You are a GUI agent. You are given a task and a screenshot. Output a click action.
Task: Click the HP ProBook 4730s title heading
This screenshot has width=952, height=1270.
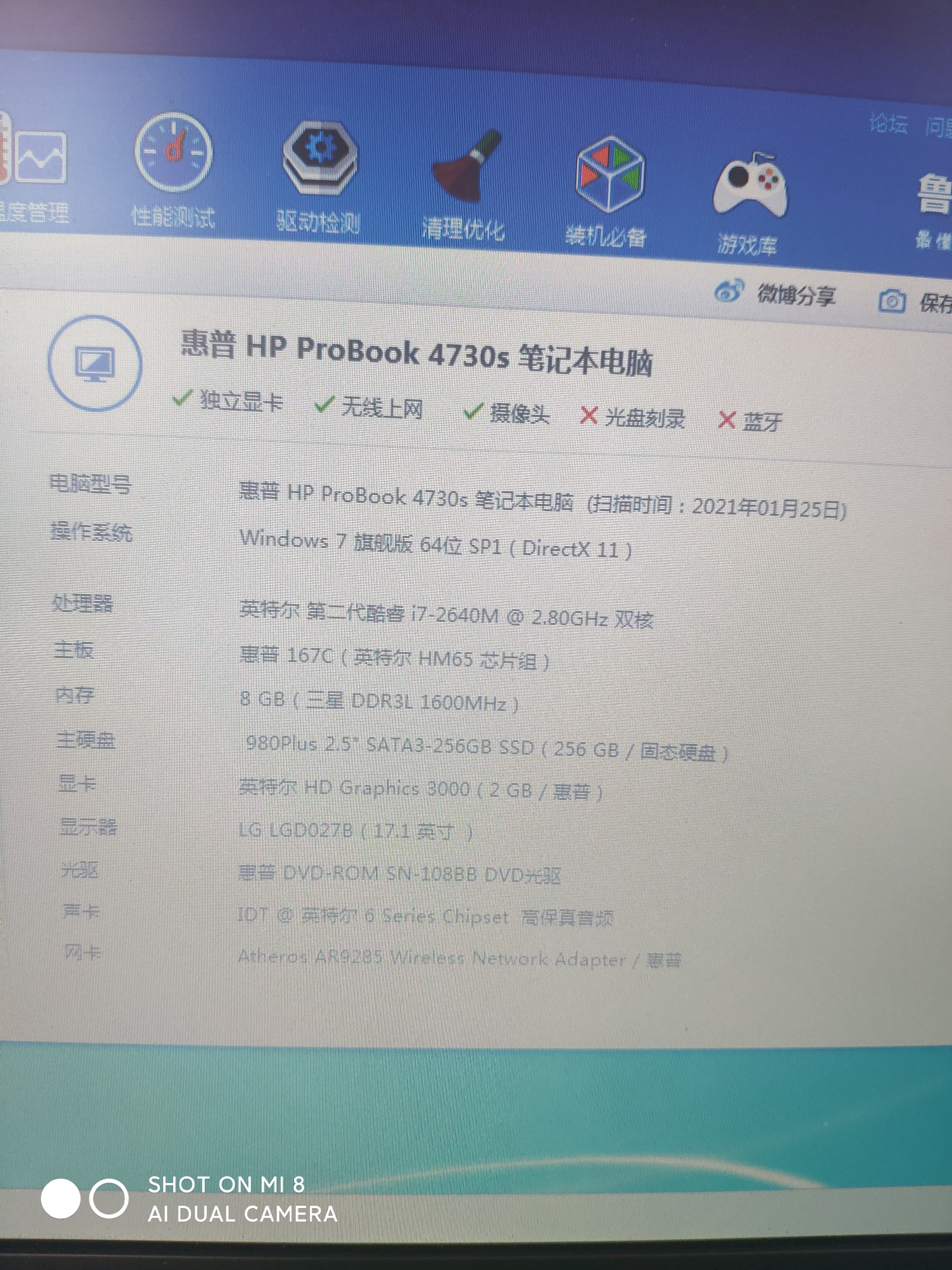click(x=416, y=354)
